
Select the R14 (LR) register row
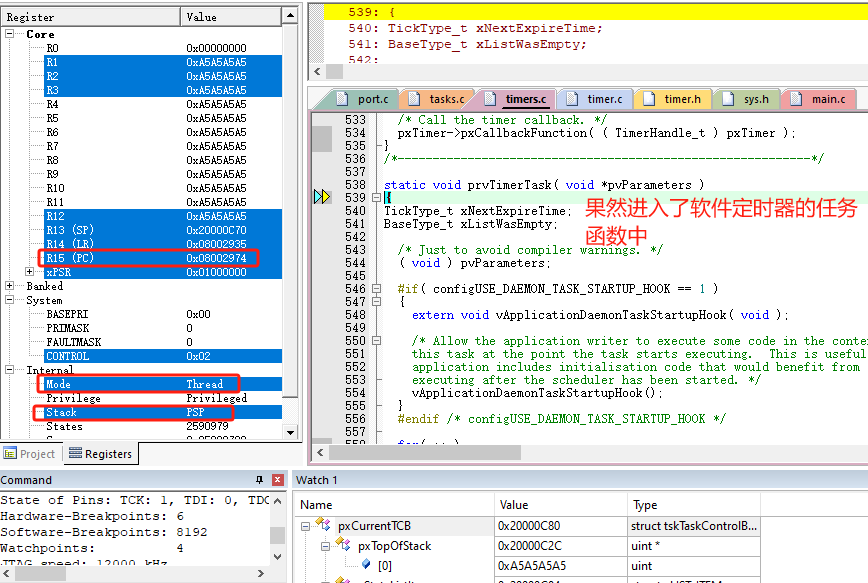point(163,244)
